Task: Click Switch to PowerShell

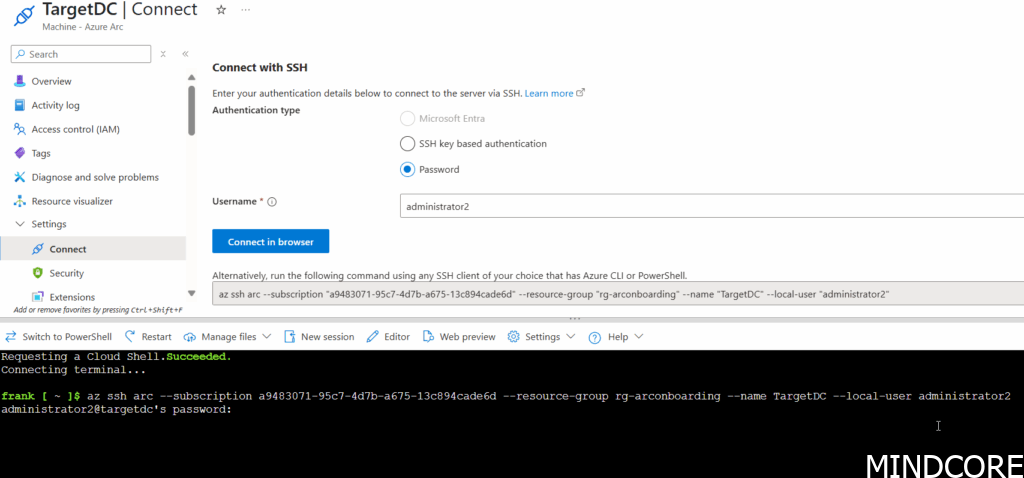Action: point(59,337)
